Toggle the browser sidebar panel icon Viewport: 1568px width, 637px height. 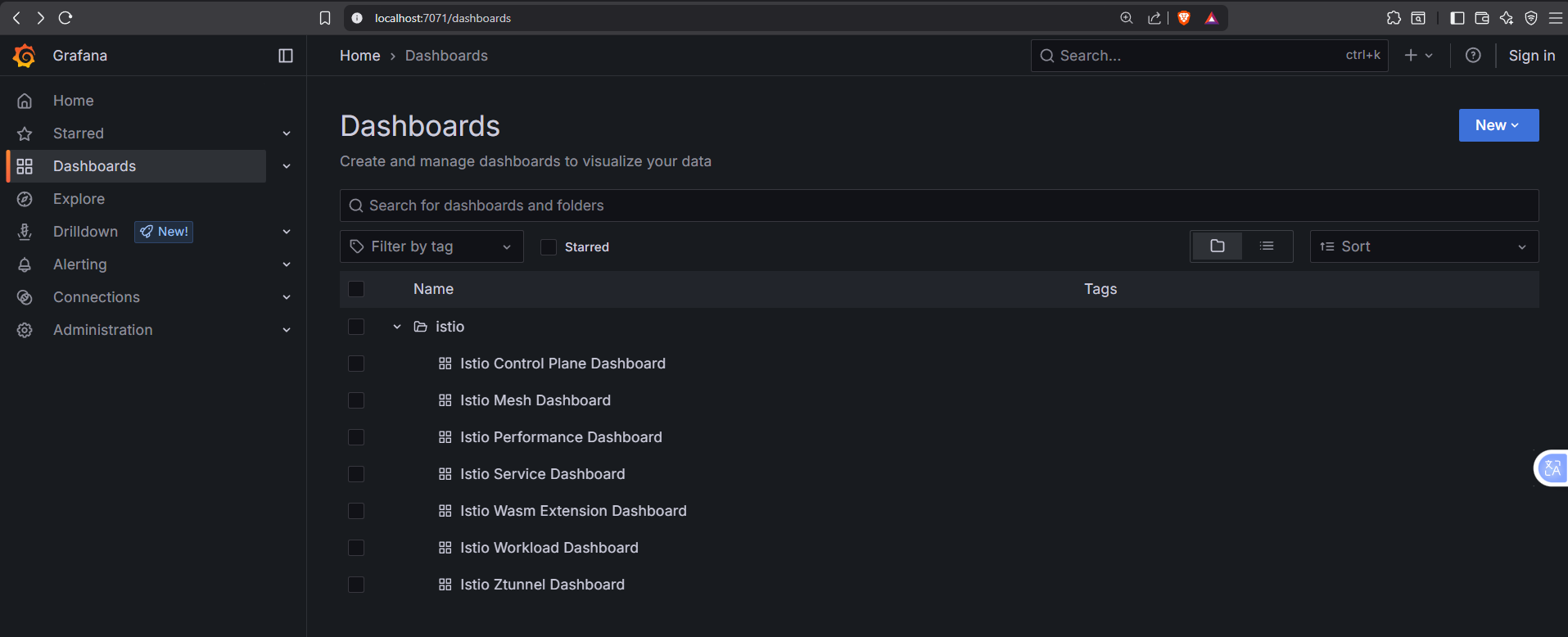(1457, 18)
